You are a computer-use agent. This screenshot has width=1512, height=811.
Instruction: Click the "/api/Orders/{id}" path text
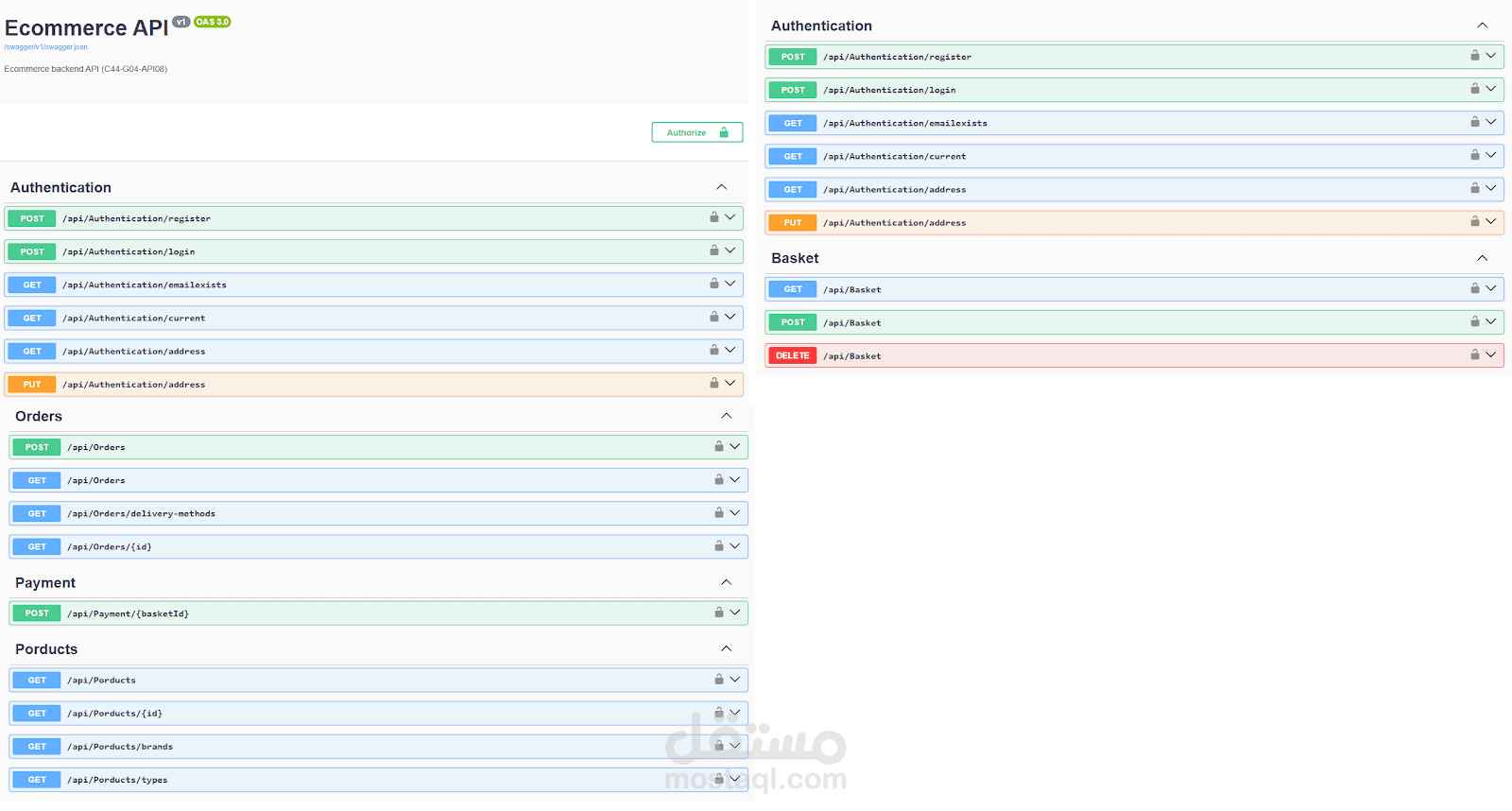(110, 547)
